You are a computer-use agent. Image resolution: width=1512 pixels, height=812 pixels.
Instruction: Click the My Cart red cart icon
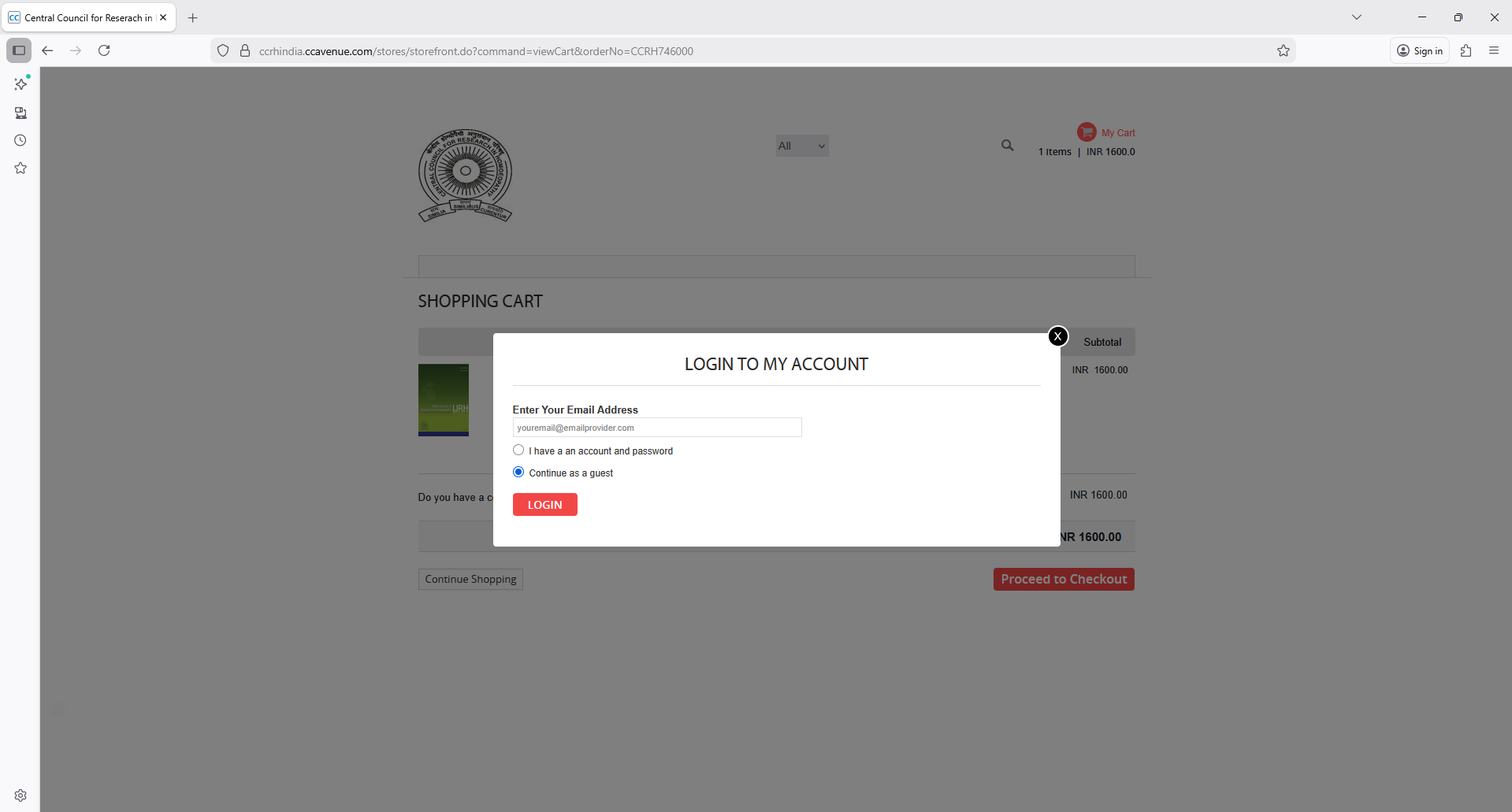(1087, 132)
